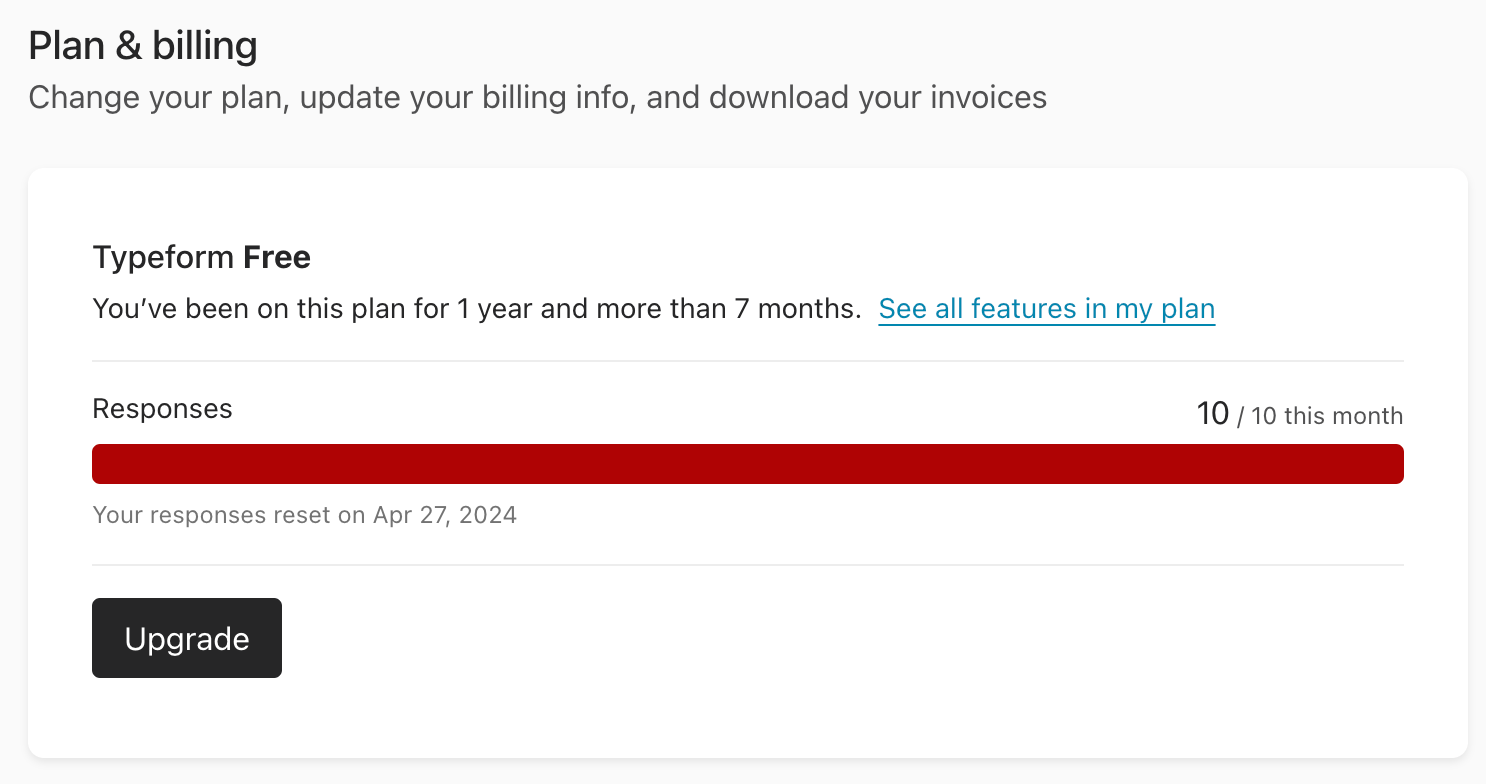Click the Apr 27, 2024 reset date
This screenshot has height=784, width=1486.
point(445,516)
